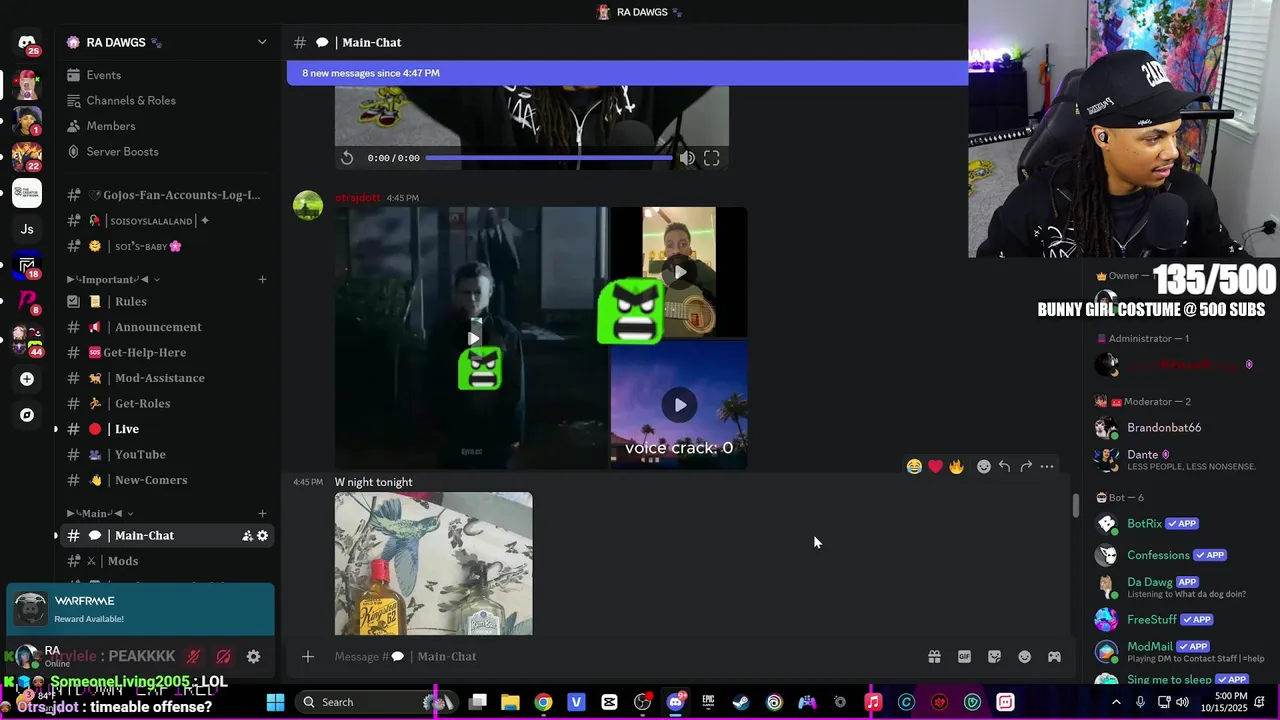Invite people to Main-Chat channel
Image resolution: width=1280 pixels, height=720 pixels.
247,536
